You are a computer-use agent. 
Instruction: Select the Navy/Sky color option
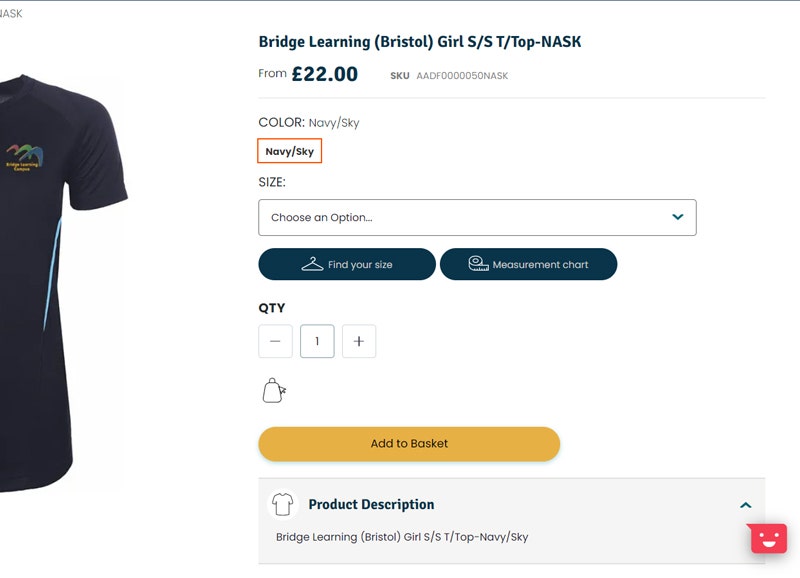(x=290, y=152)
